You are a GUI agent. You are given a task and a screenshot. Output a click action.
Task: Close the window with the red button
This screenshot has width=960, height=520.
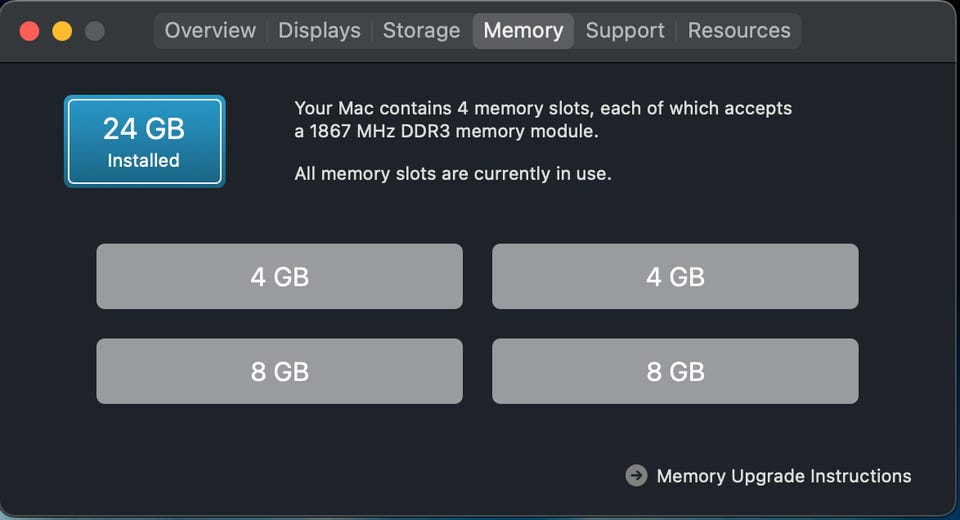[29, 30]
